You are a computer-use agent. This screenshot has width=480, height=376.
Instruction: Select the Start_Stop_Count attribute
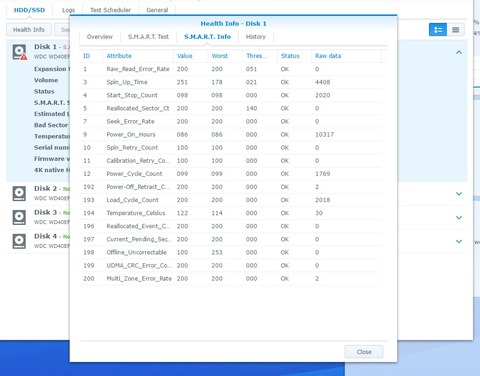coord(231,95)
